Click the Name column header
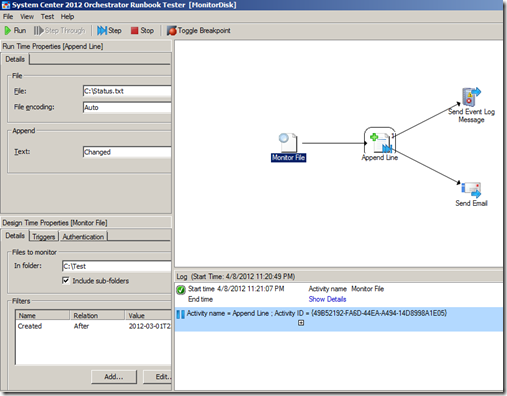Screen dimensions: 507x396 point(43,315)
